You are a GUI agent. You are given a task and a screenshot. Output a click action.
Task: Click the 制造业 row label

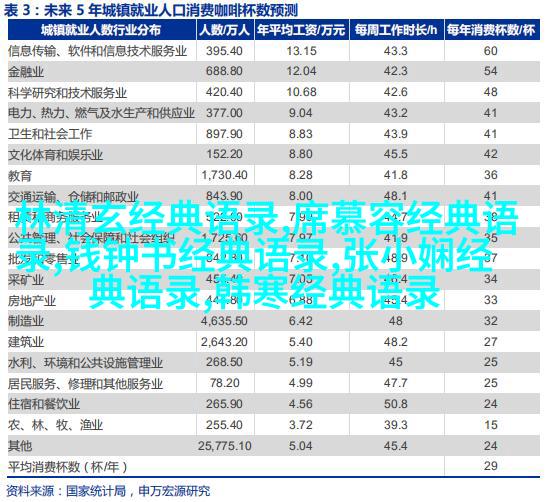pyautogui.click(x=26, y=321)
